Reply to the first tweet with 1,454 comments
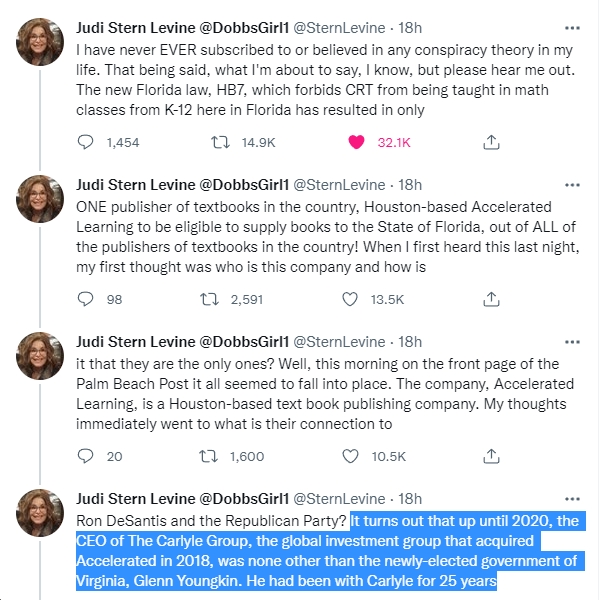 [x=85, y=142]
